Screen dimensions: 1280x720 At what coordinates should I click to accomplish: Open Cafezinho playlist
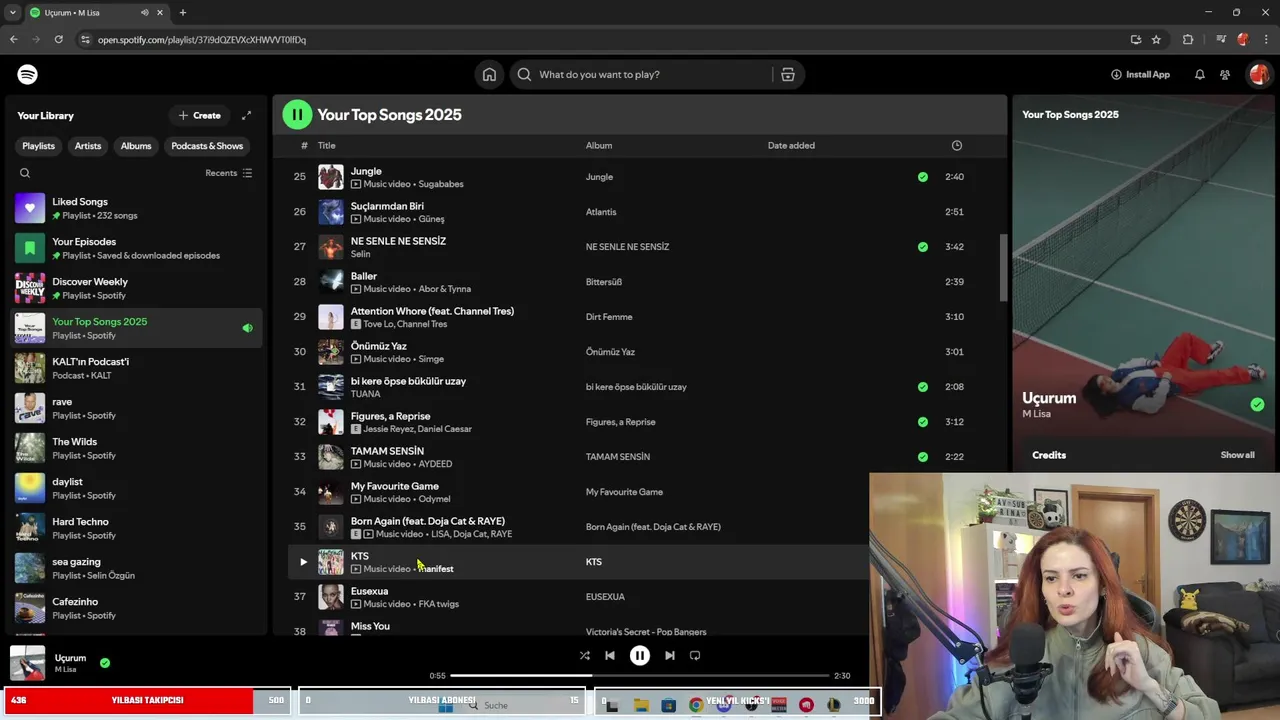point(136,608)
